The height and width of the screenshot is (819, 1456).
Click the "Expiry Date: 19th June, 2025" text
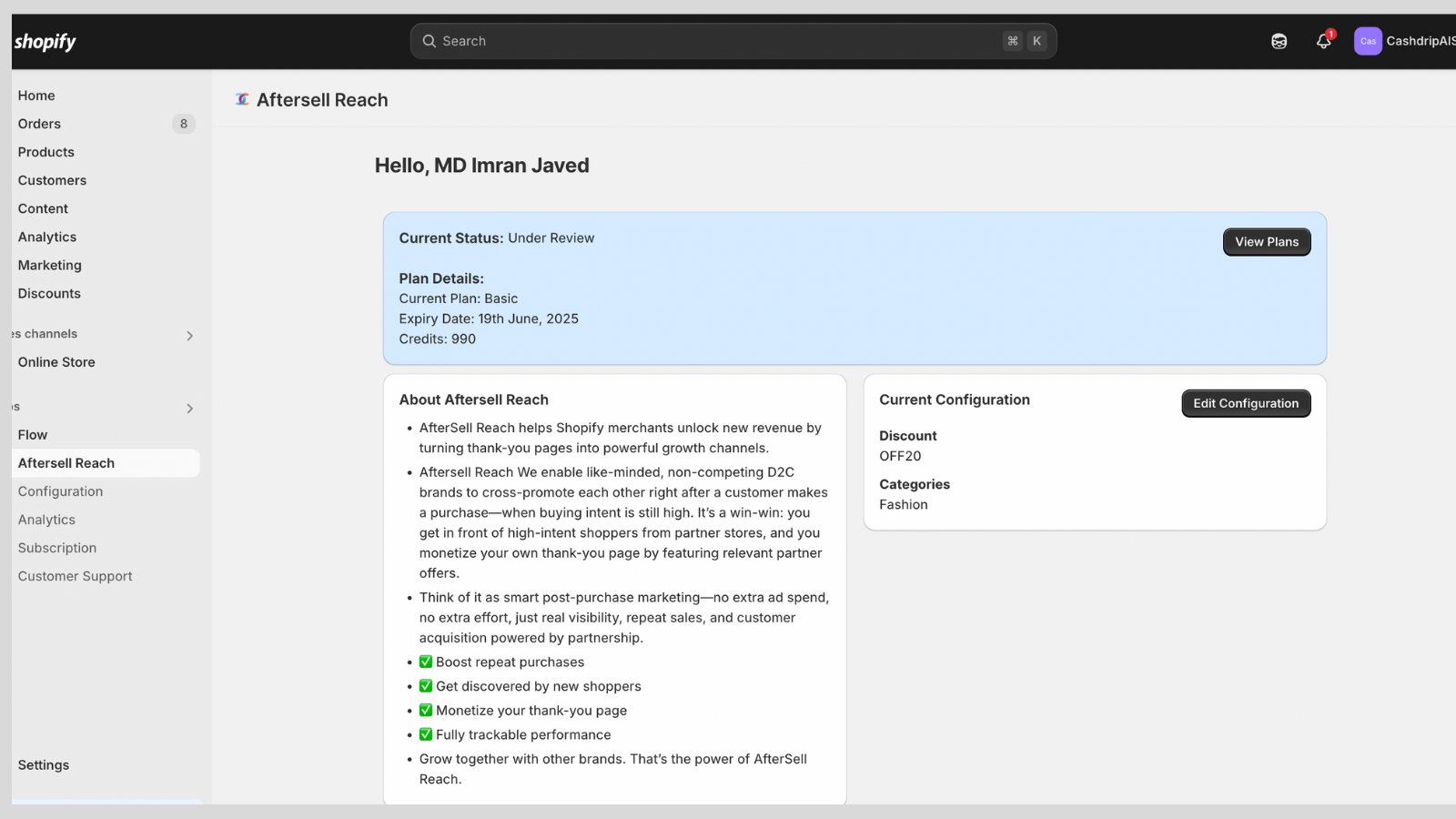tap(489, 318)
